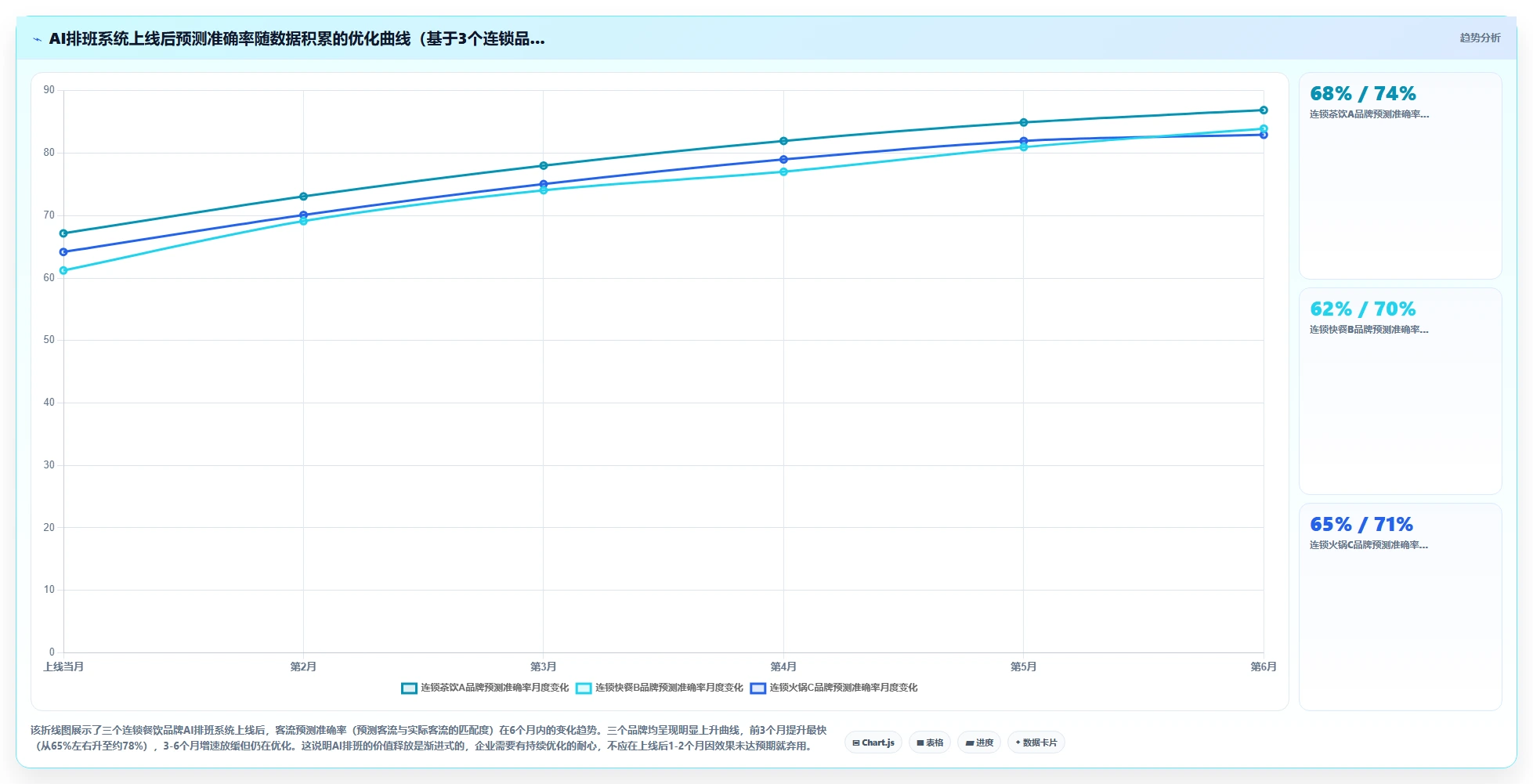Click the 30 y-axis tick label
1533x784 pixels.
[x=49, y=465]
